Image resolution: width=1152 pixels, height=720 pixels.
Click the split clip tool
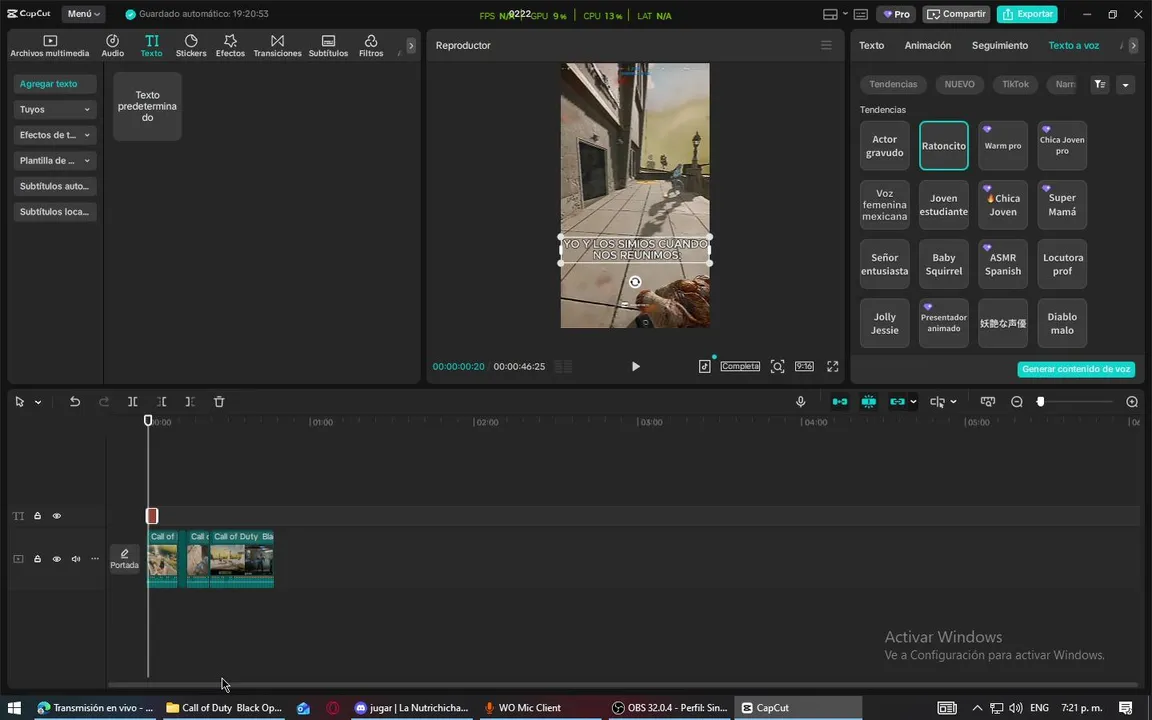coord(132,402)
